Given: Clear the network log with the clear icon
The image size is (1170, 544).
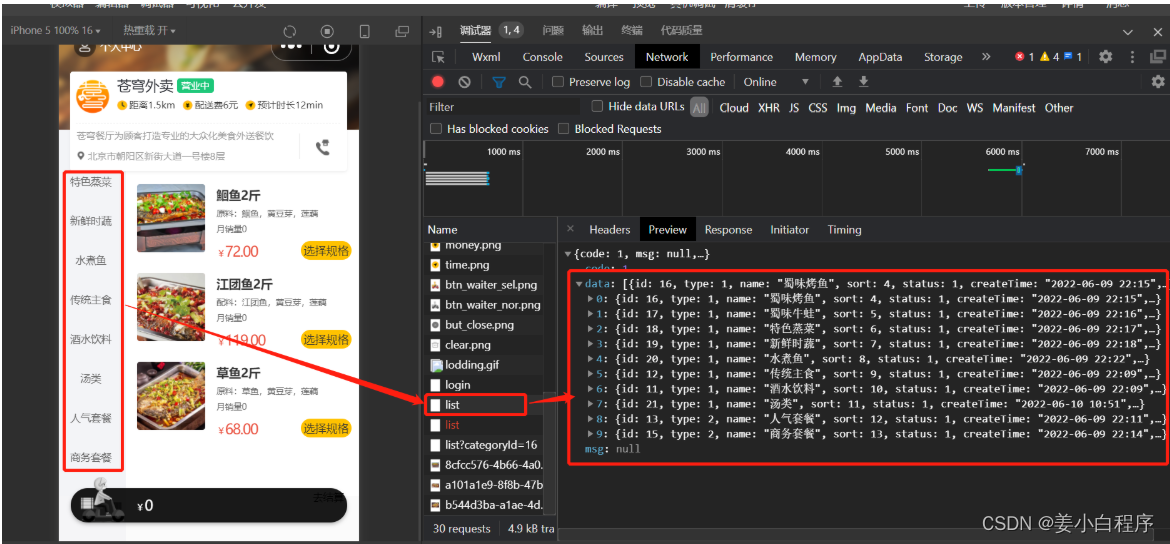Looking at the screenshot, I should (x=464, y=82).
